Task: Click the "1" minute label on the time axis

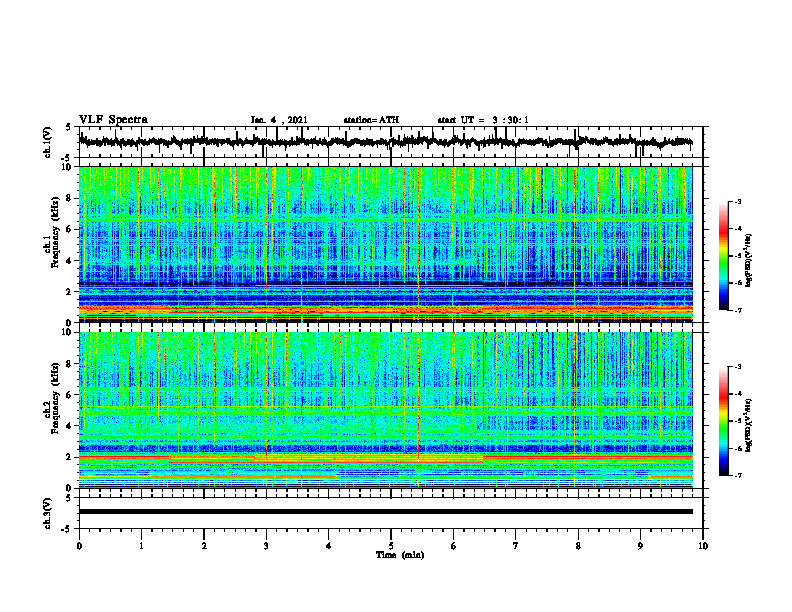Action: 141,546
